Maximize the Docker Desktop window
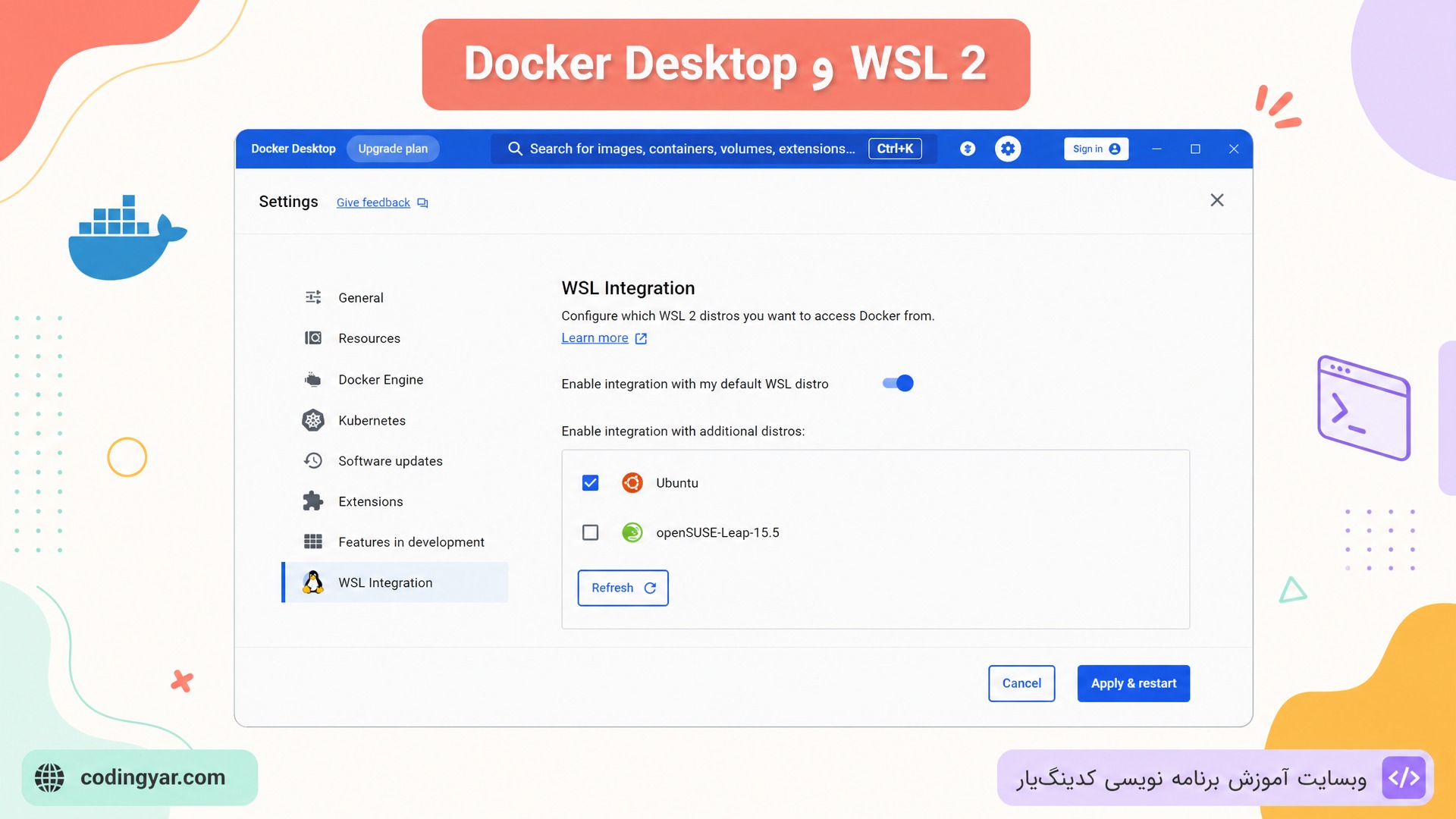 (1195, 149)
